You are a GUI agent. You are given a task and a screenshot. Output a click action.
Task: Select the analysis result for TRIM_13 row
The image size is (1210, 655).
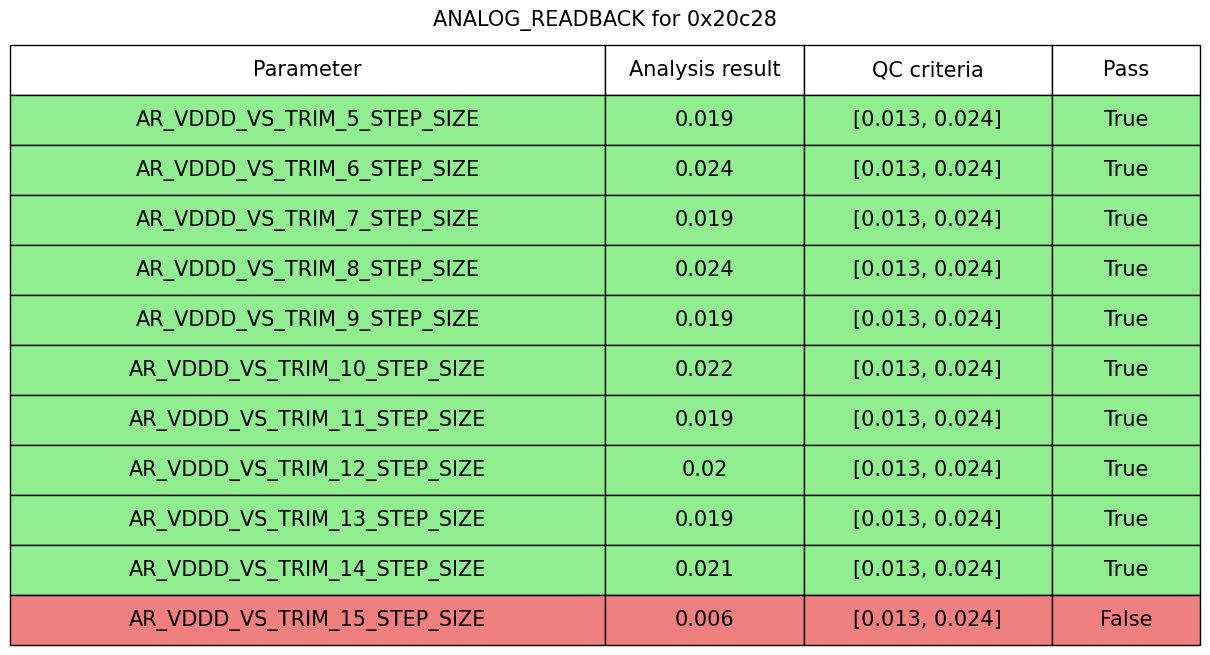(x=704, y=520)
